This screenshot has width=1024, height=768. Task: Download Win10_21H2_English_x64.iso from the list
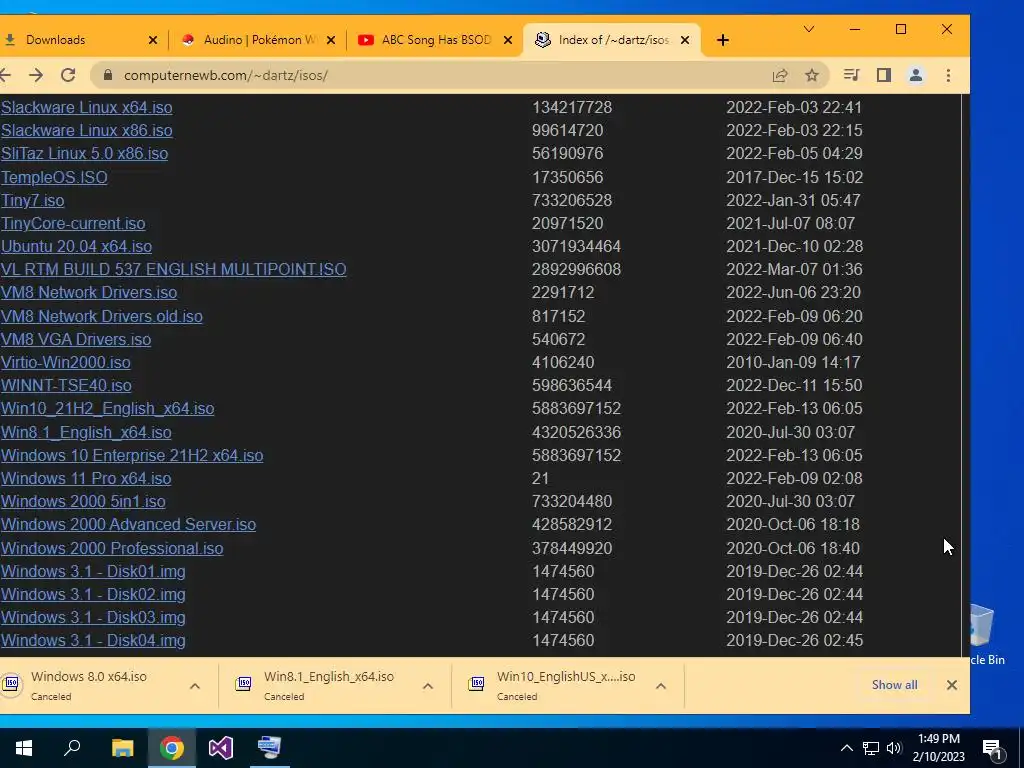[x=108, y=408]
